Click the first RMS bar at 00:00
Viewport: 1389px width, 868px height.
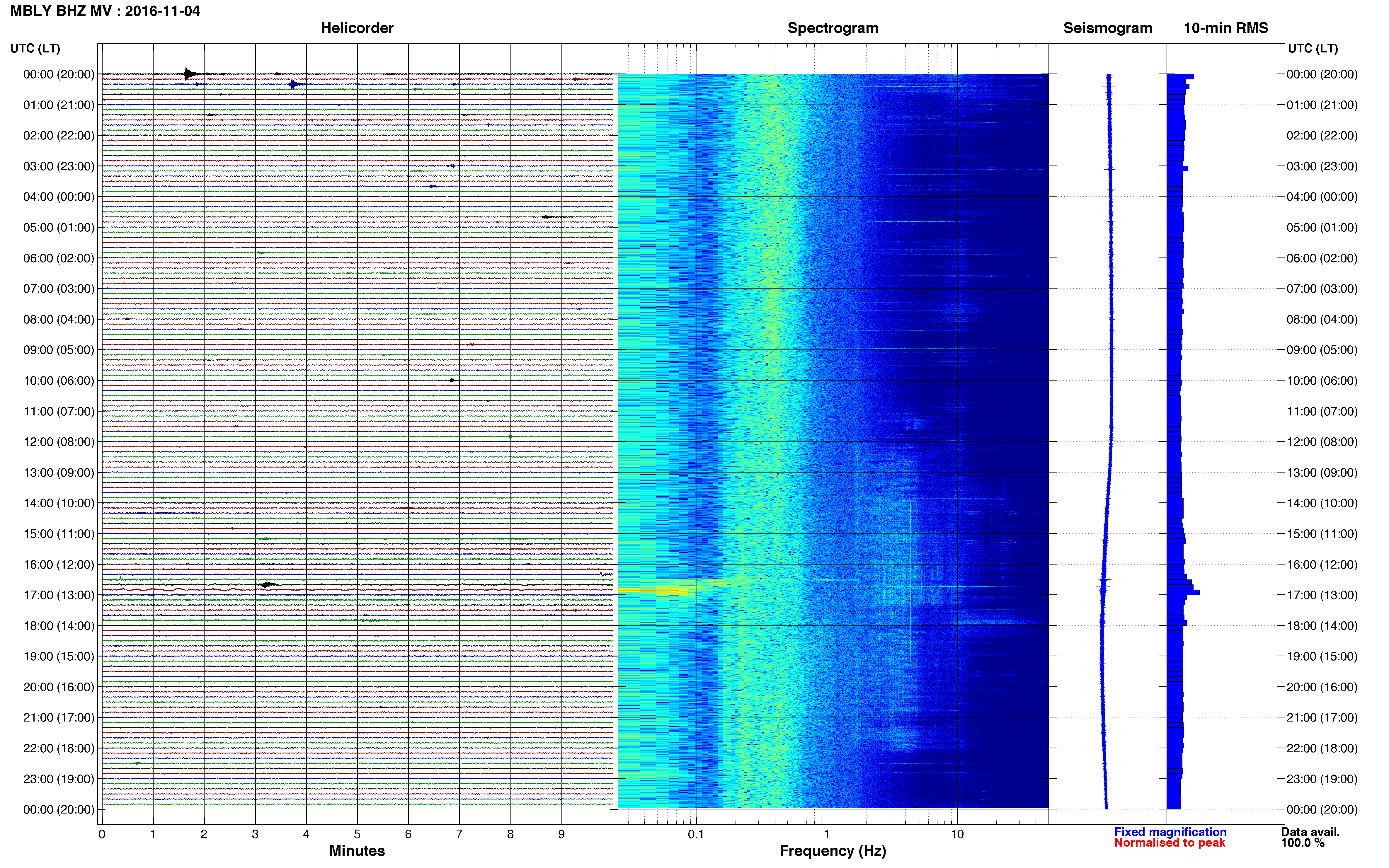(x=1181, y=76)
